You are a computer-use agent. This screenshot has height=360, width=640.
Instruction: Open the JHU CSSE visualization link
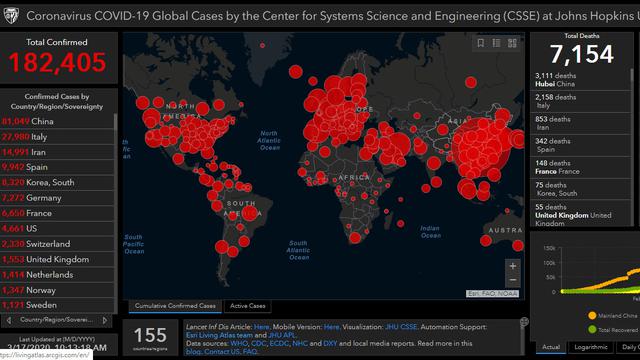401,327
